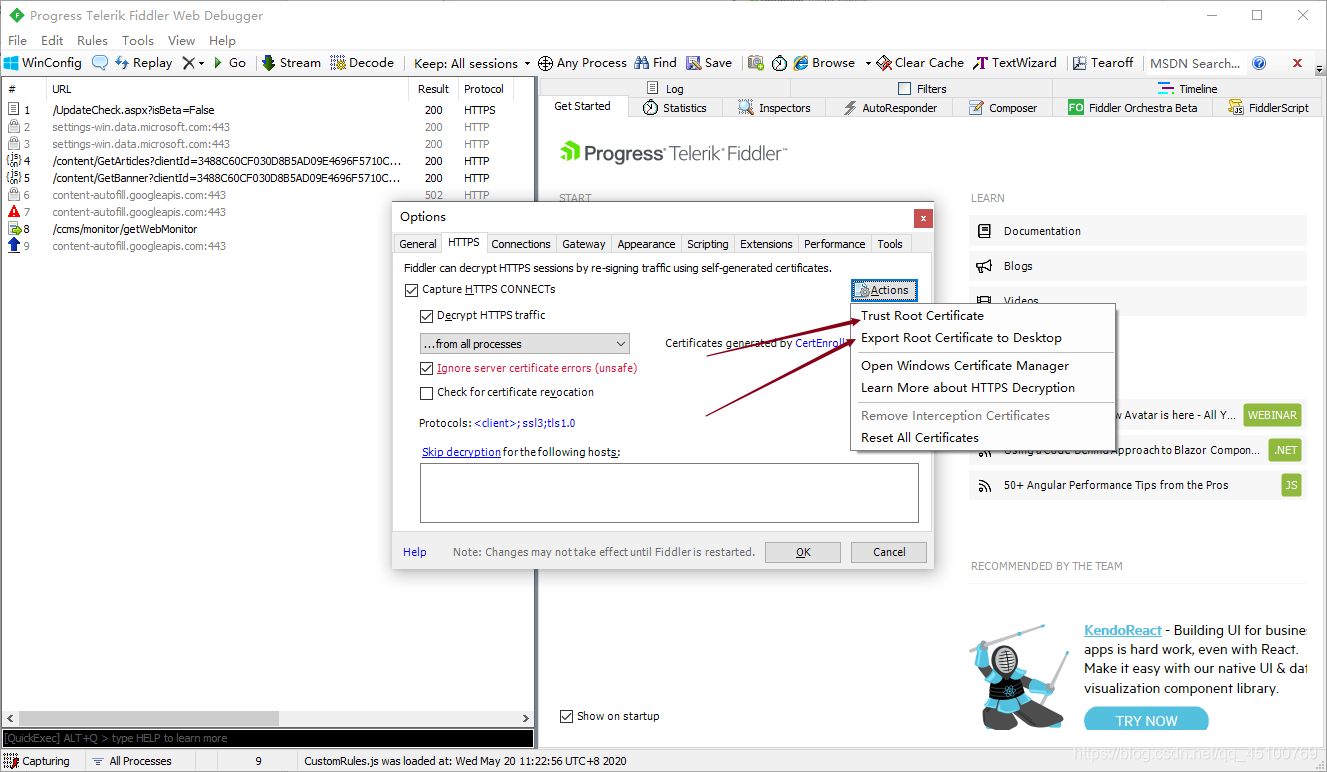The width and height of the screenshot is (1327, 772).
Task: Open the ...from all processes combo box
Action: 524,344
